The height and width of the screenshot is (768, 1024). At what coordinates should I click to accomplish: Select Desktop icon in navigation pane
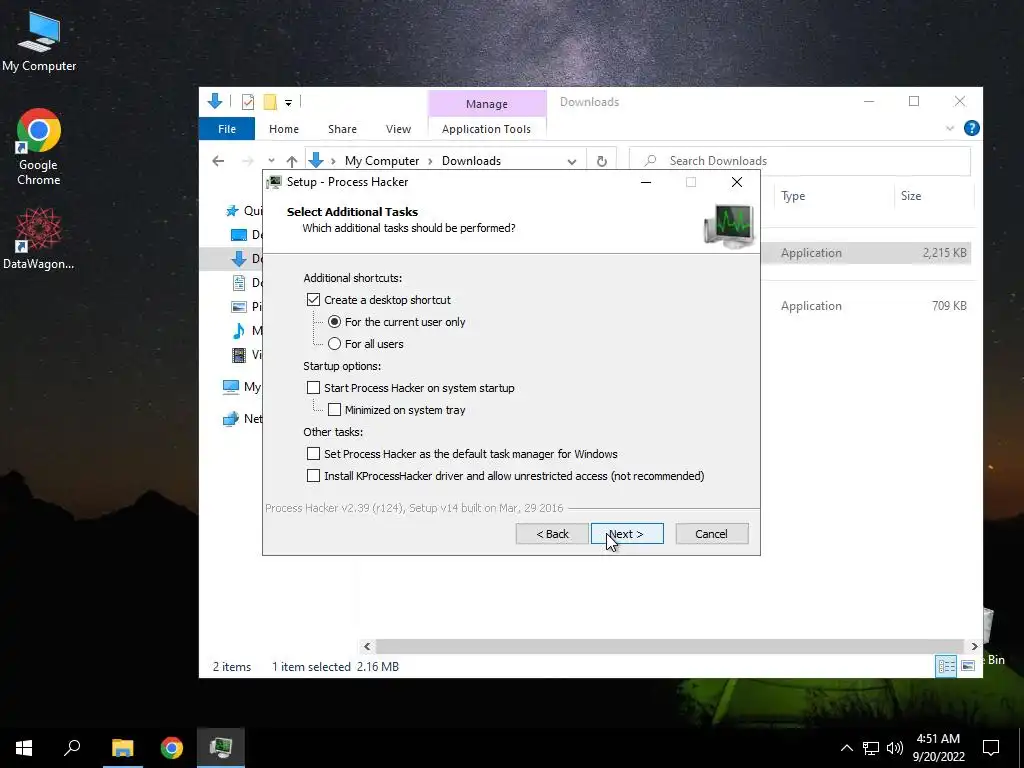pyautogui.click(x=239, y=234)
